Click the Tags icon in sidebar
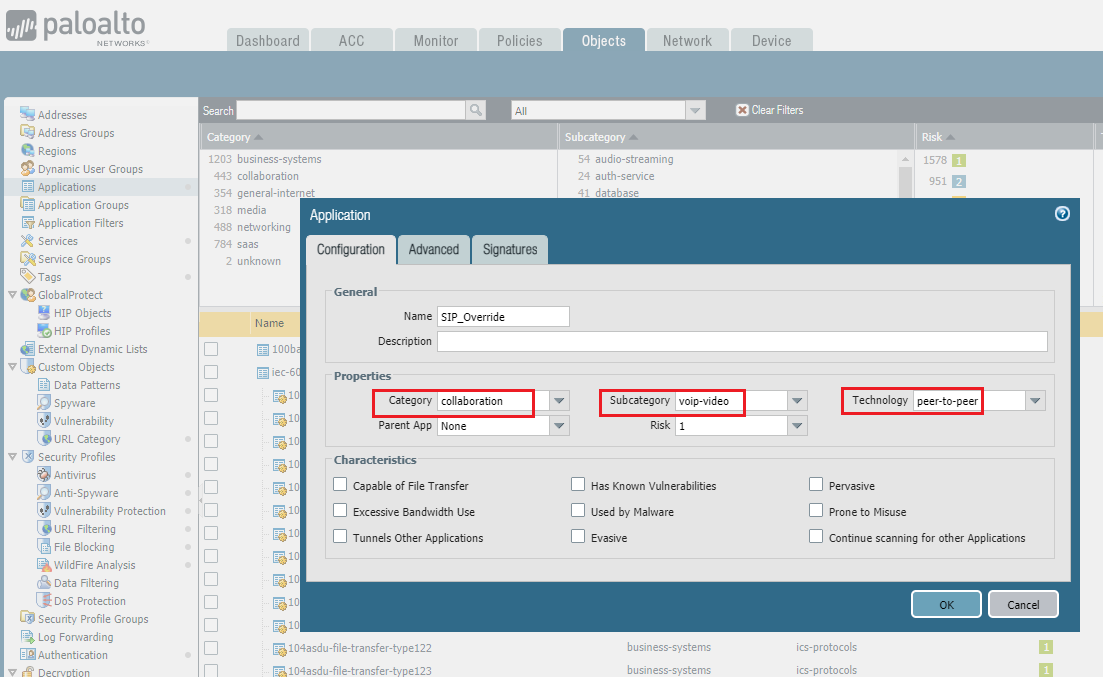1103x677 pixels. click(28, 277)
